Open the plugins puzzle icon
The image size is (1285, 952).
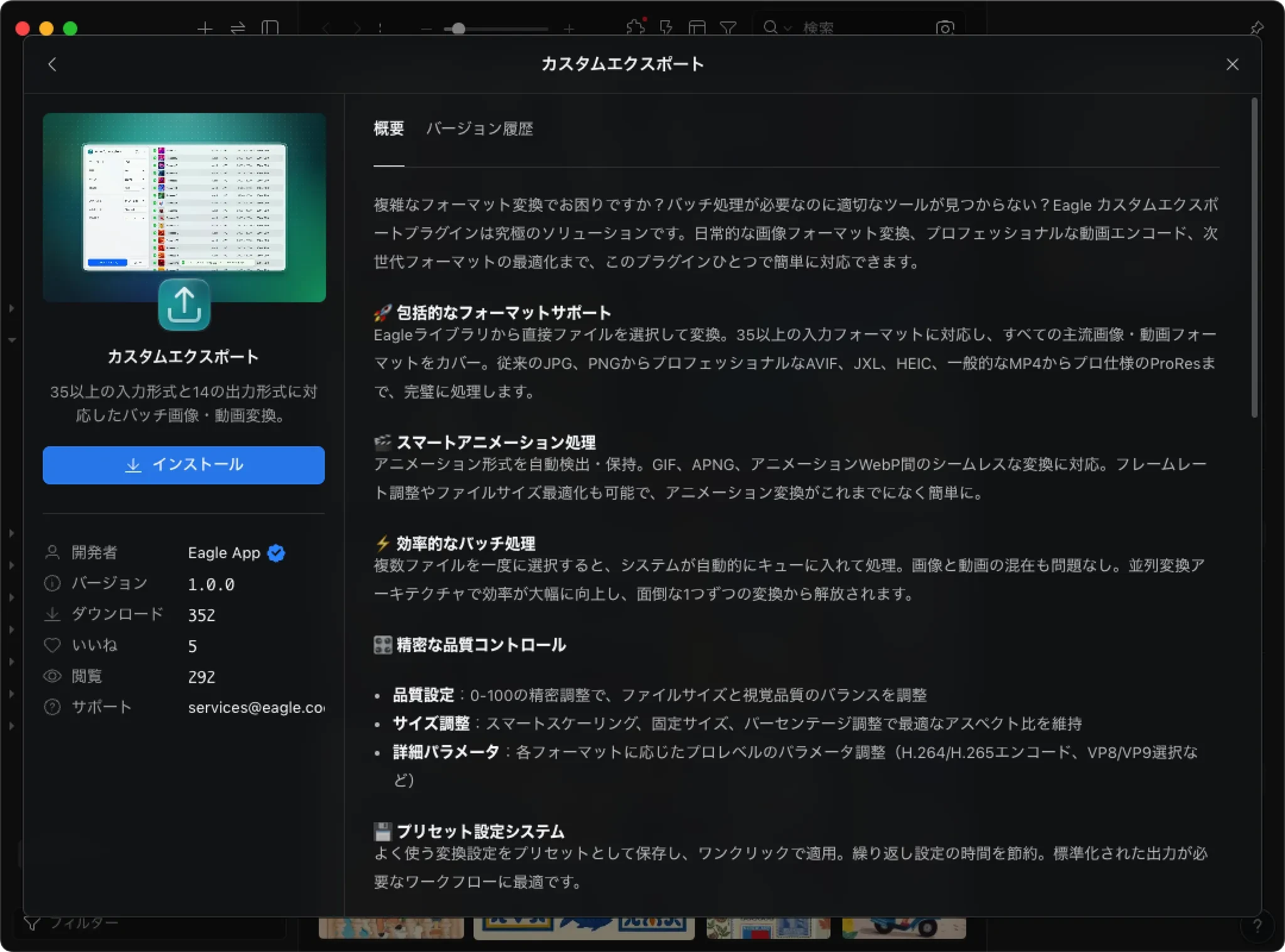[636, 28]
